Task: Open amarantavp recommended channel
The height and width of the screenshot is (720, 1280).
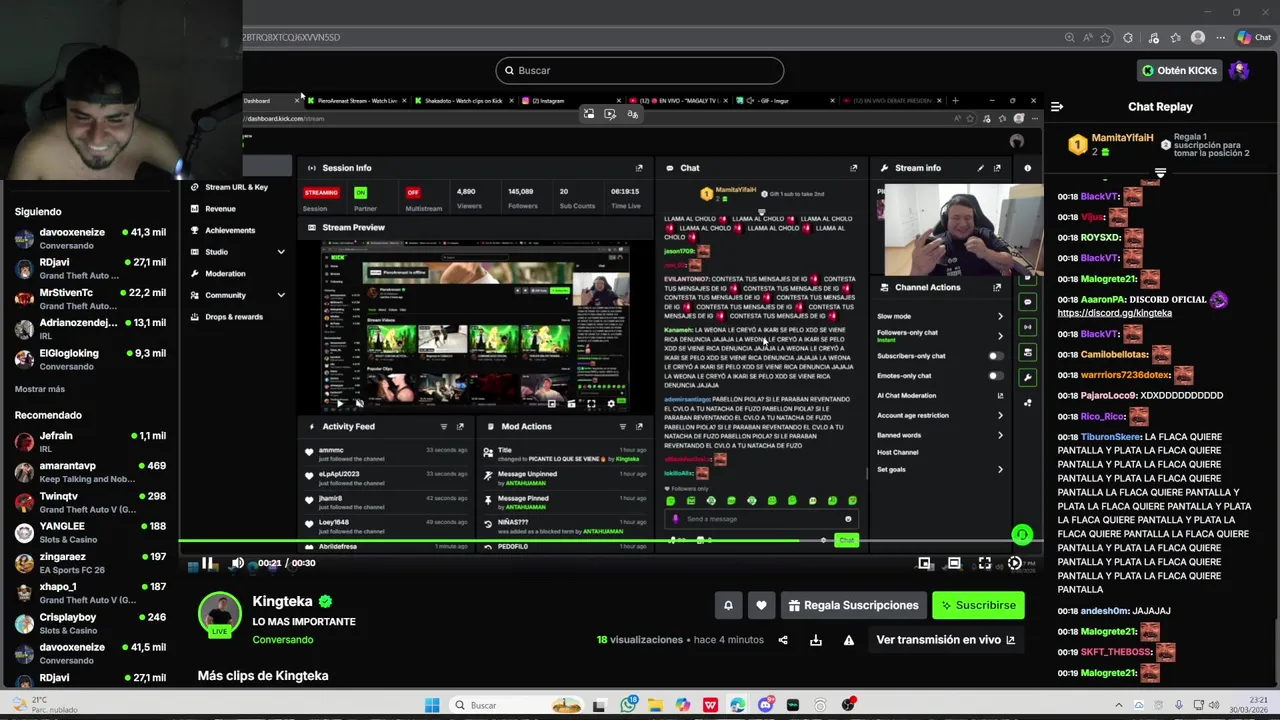Action: (90, 472)
